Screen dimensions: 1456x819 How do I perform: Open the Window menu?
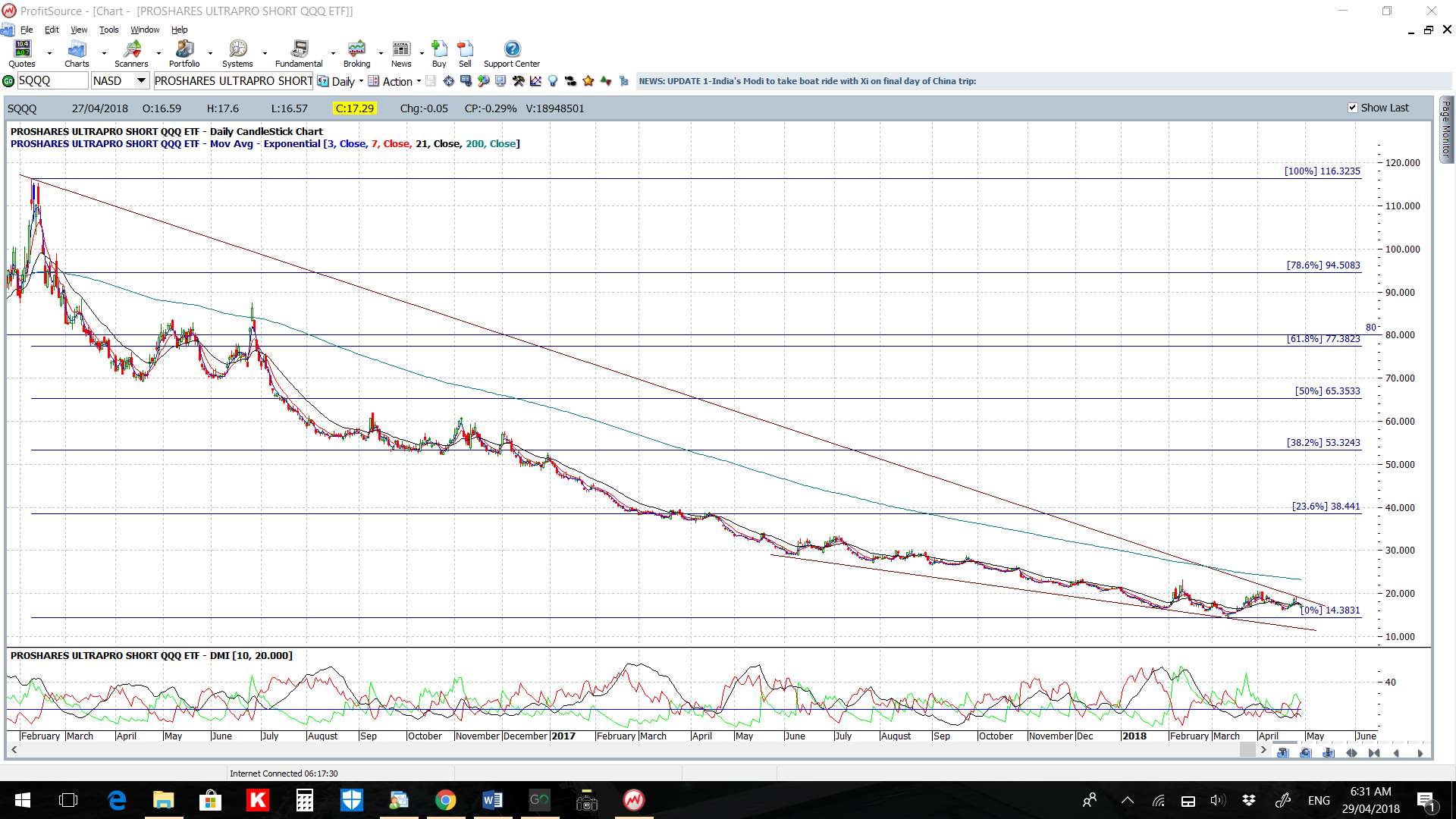point(145,30)
